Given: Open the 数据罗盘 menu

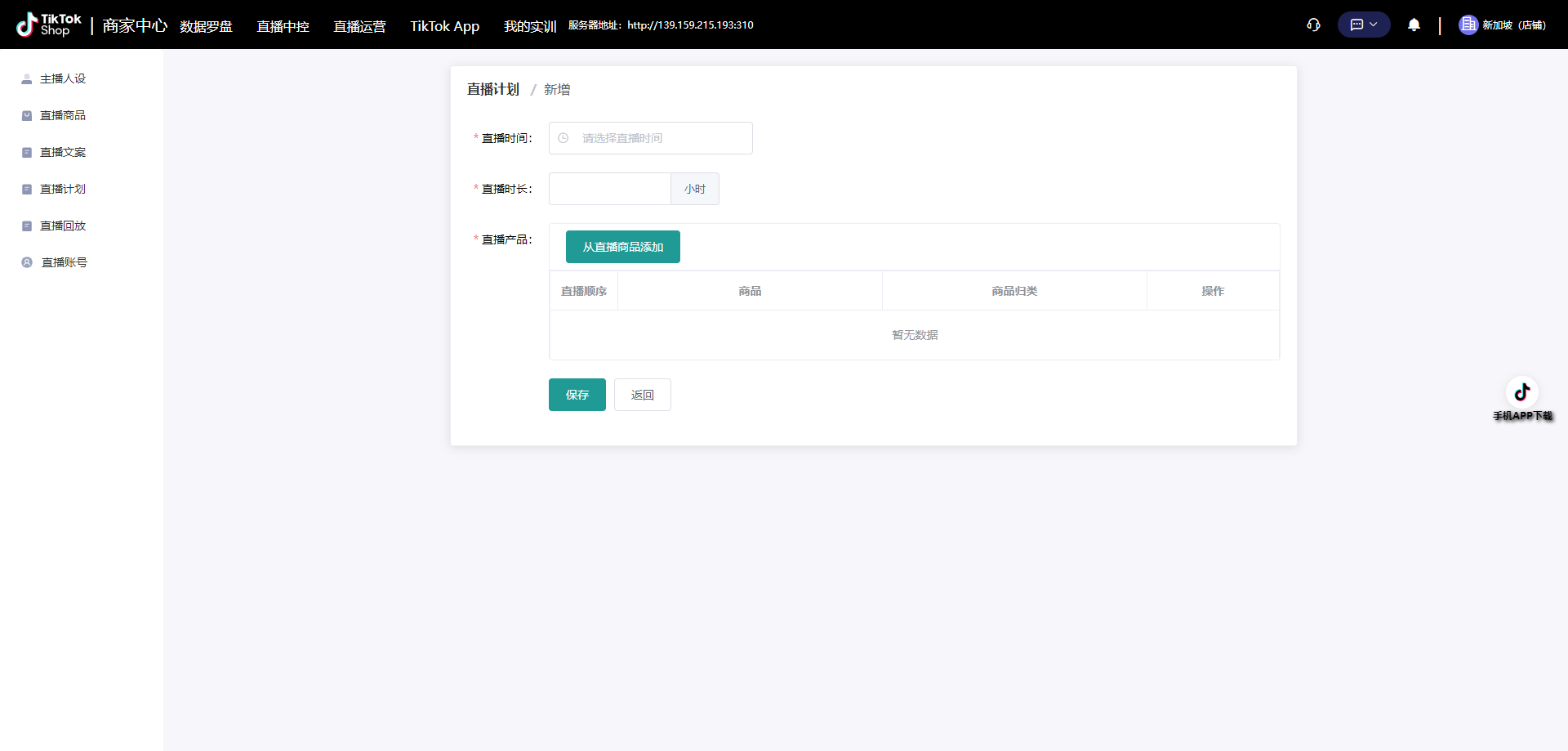Looking at the screenshot, I should point(206,26).
